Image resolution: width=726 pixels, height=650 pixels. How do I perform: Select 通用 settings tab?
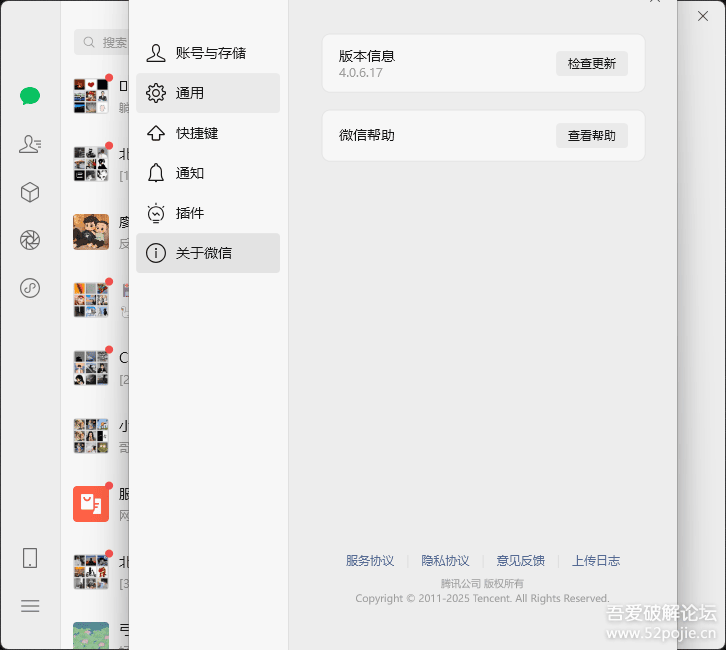pyautogui.click(x=208, y=93)
